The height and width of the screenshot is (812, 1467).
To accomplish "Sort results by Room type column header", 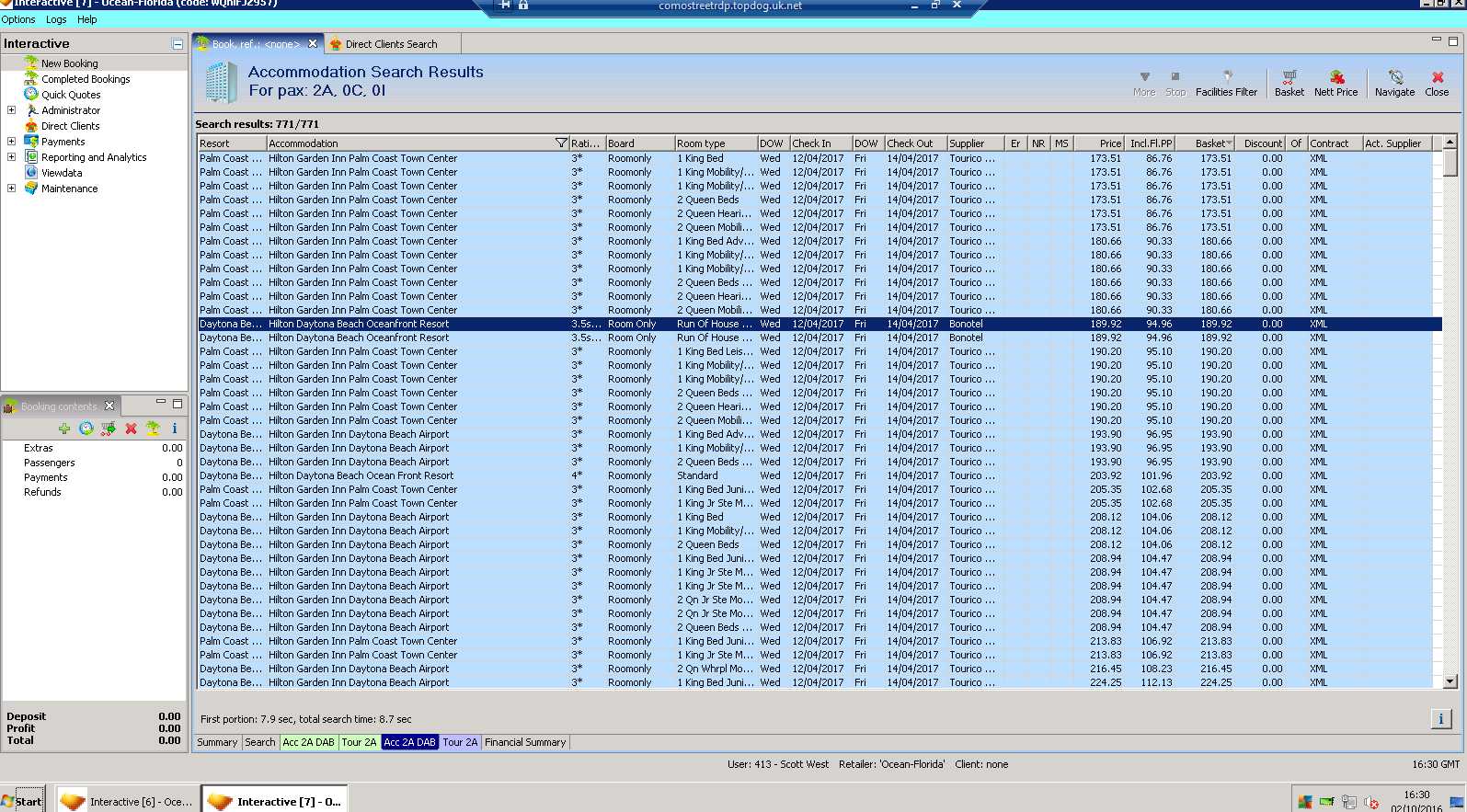I will point(716,143).
